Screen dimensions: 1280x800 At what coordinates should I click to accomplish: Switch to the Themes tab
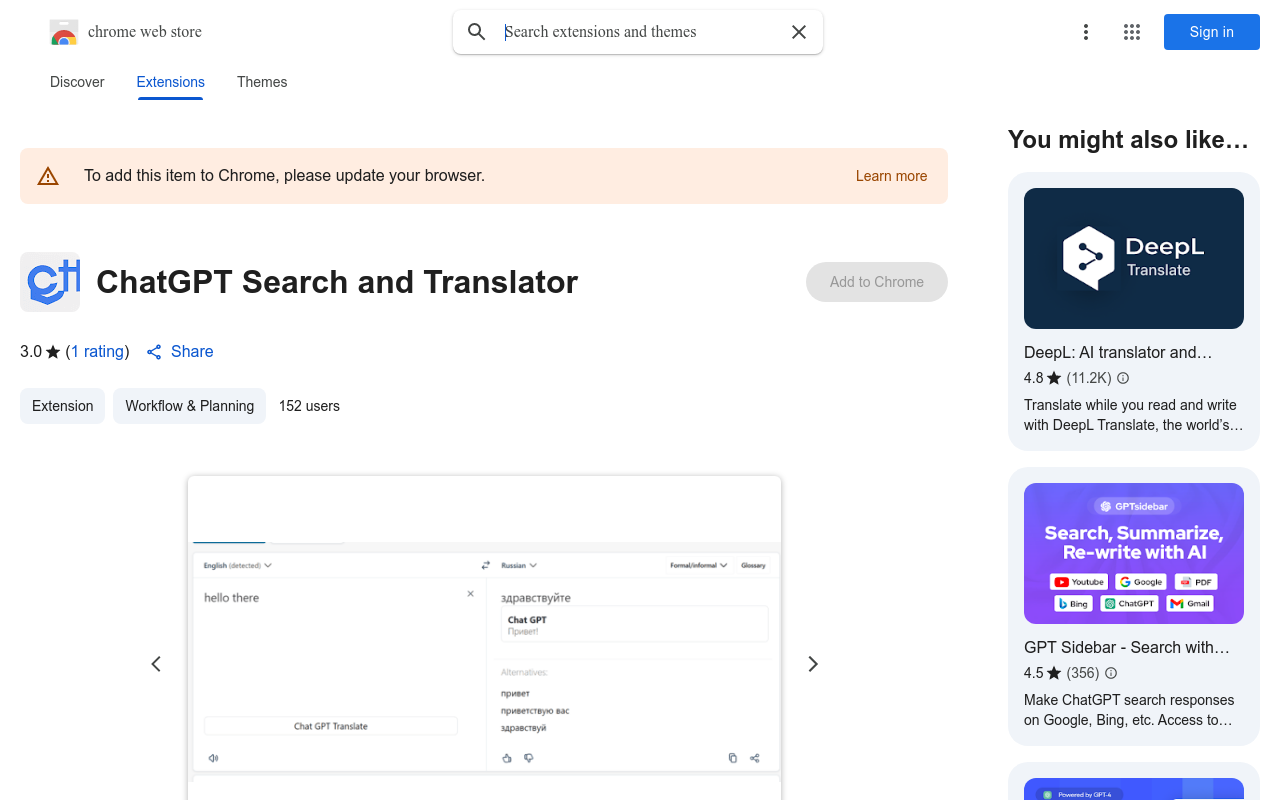(x=262, y=82)
